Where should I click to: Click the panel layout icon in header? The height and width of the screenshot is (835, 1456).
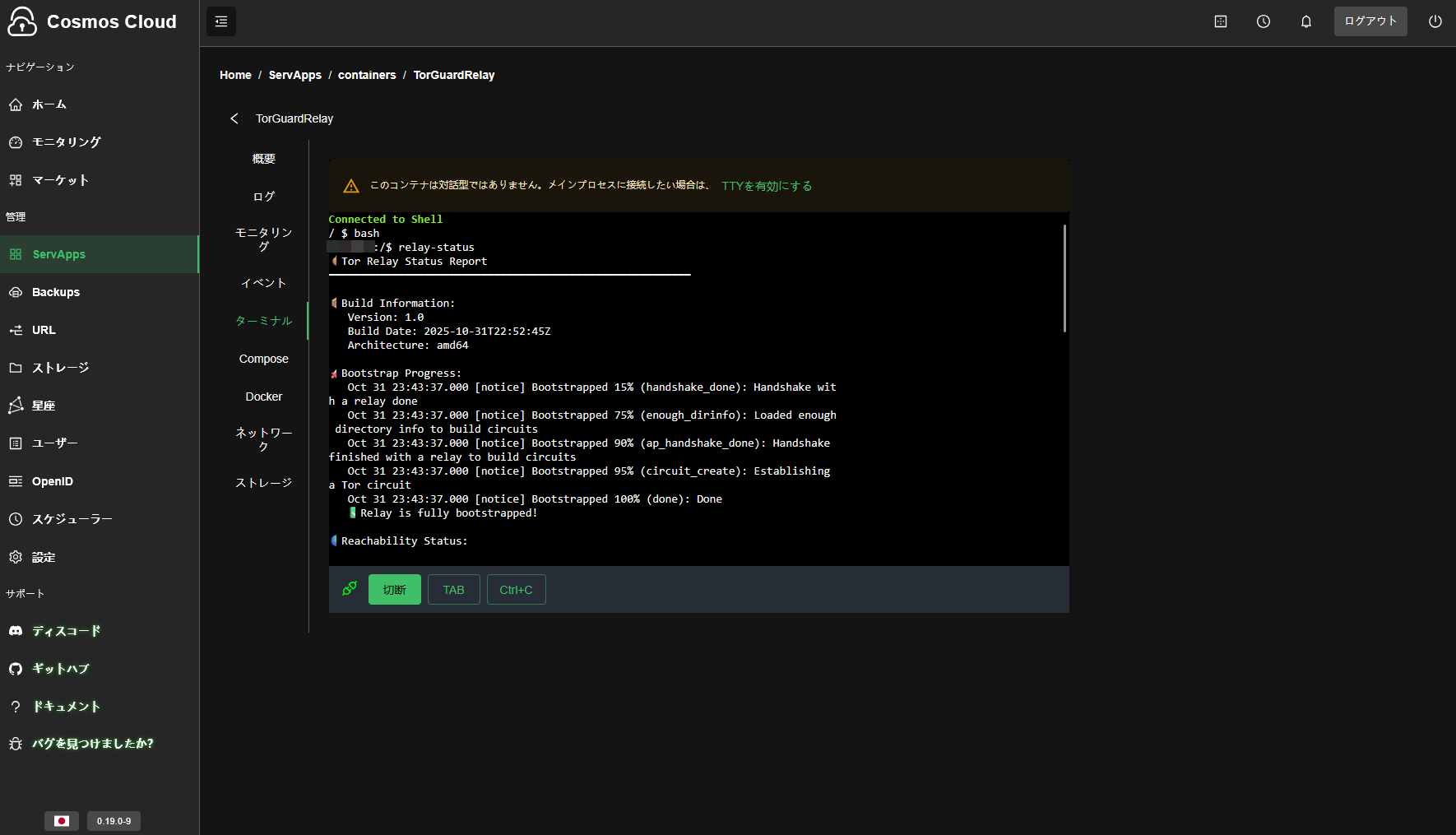click(1221, 21)
